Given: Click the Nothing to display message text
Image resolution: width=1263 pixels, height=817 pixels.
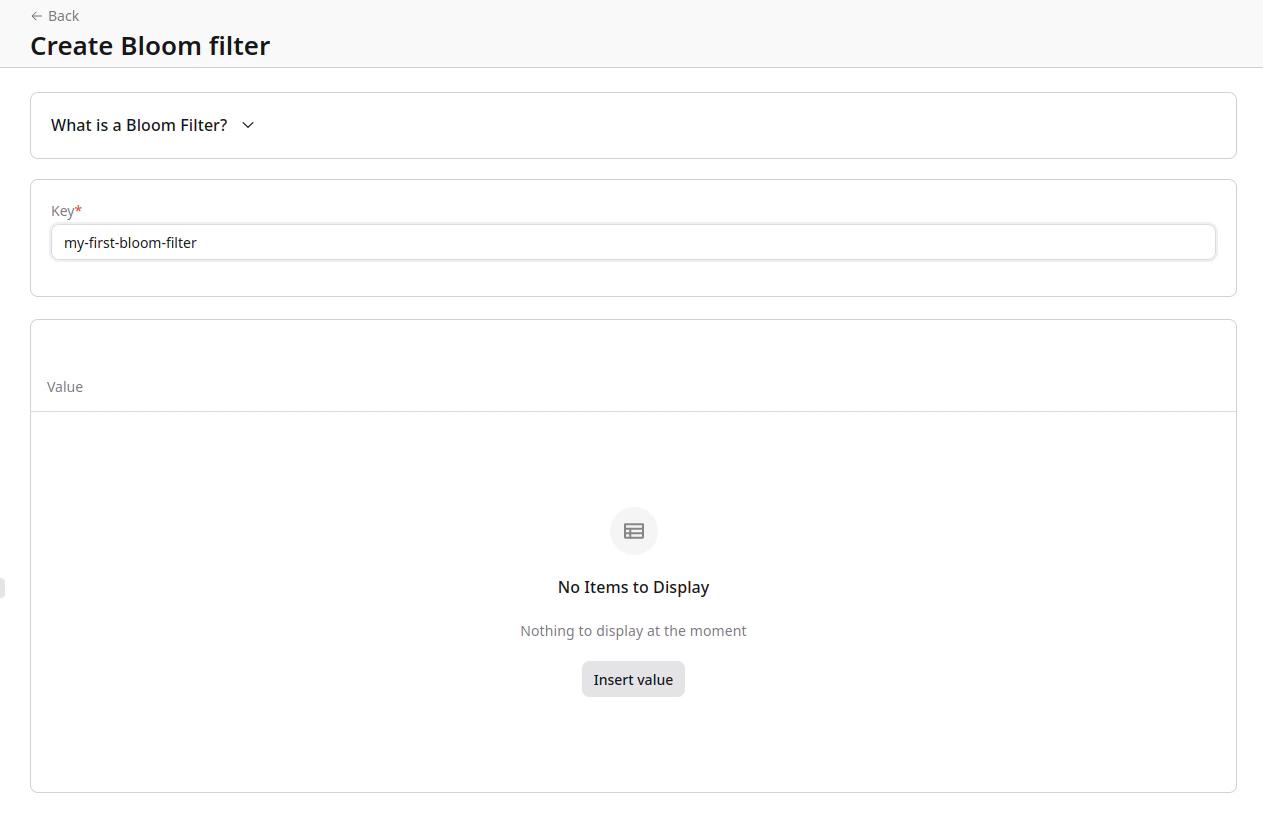Looking at the screenshot, I should 633,630.
